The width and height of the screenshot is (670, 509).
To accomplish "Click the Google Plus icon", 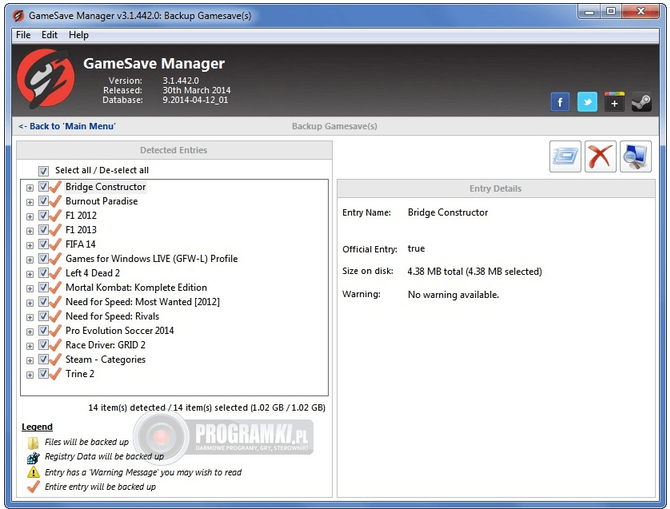I will 614,102.
